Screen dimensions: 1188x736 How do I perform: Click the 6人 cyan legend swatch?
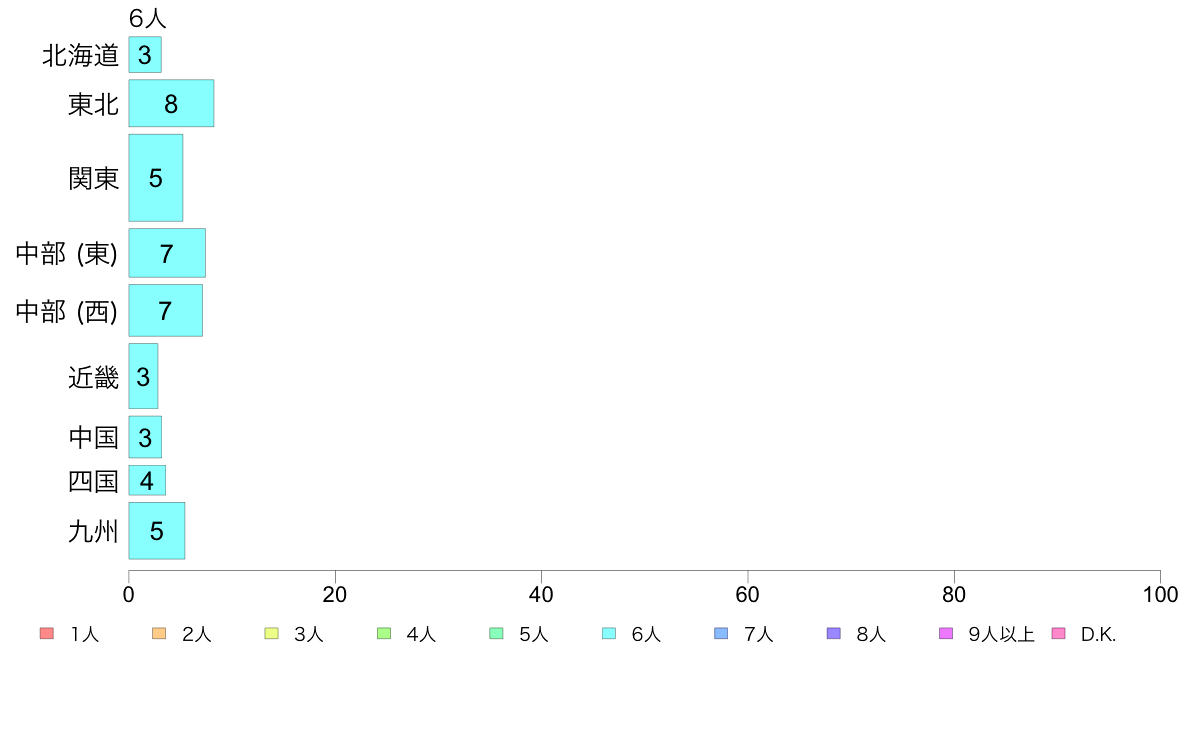(608, 634)
